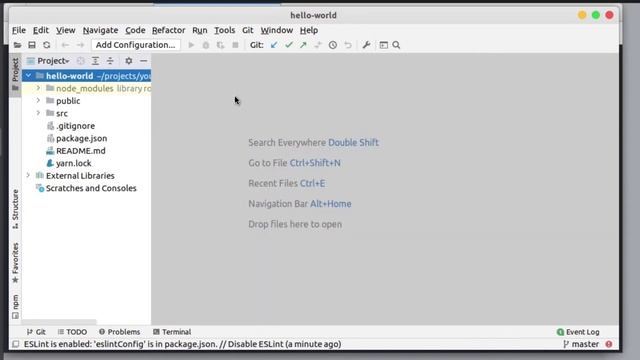640x360 pixels.
Task: Open the View menu
Action: (x=66, y=30)
